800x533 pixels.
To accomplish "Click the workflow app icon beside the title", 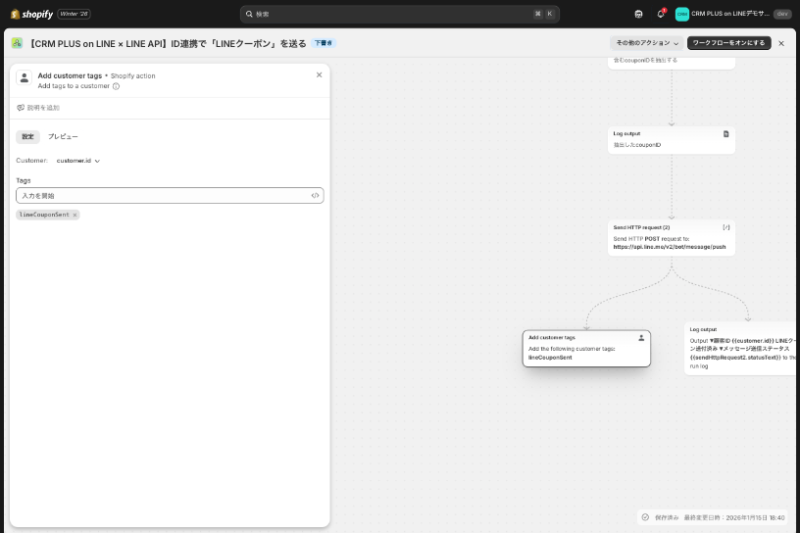I will [x=17, y=43].
